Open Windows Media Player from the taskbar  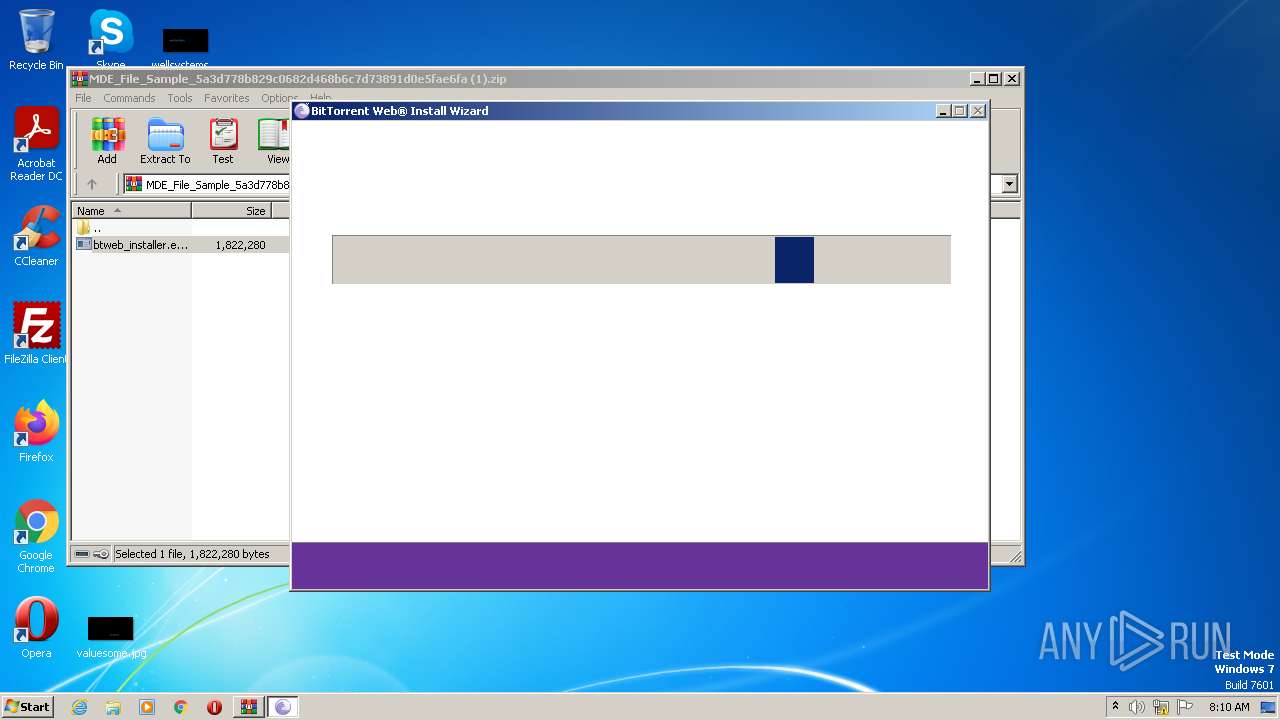pos(147,707)
